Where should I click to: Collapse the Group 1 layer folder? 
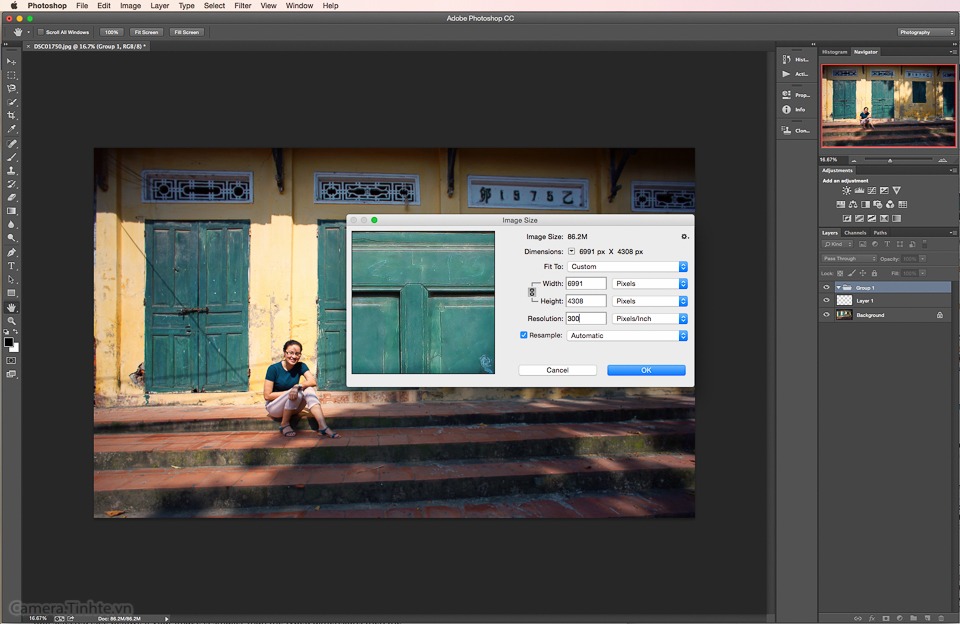point(838,288)
